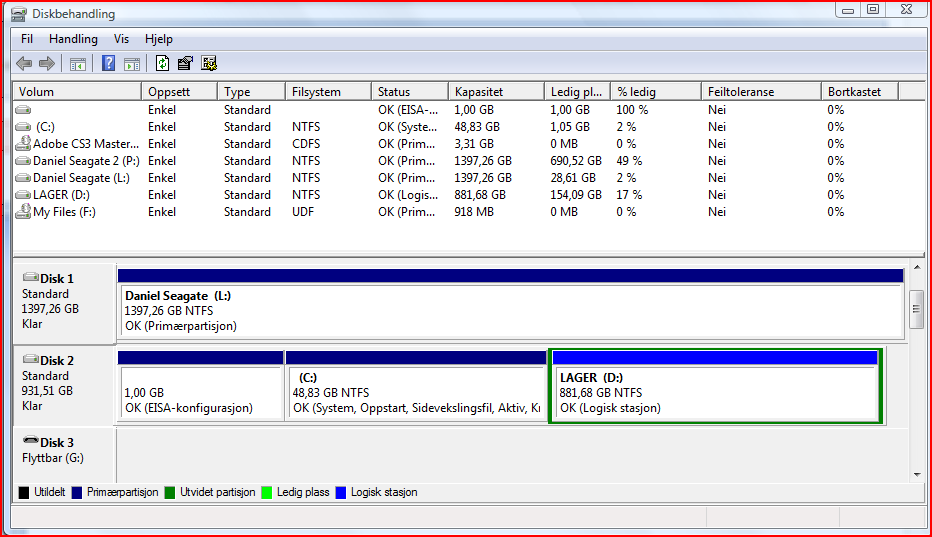Click the OK (EISA-... status cell
Screen dimensions: 932x537
pyautogui.click(x=408, y=110)
